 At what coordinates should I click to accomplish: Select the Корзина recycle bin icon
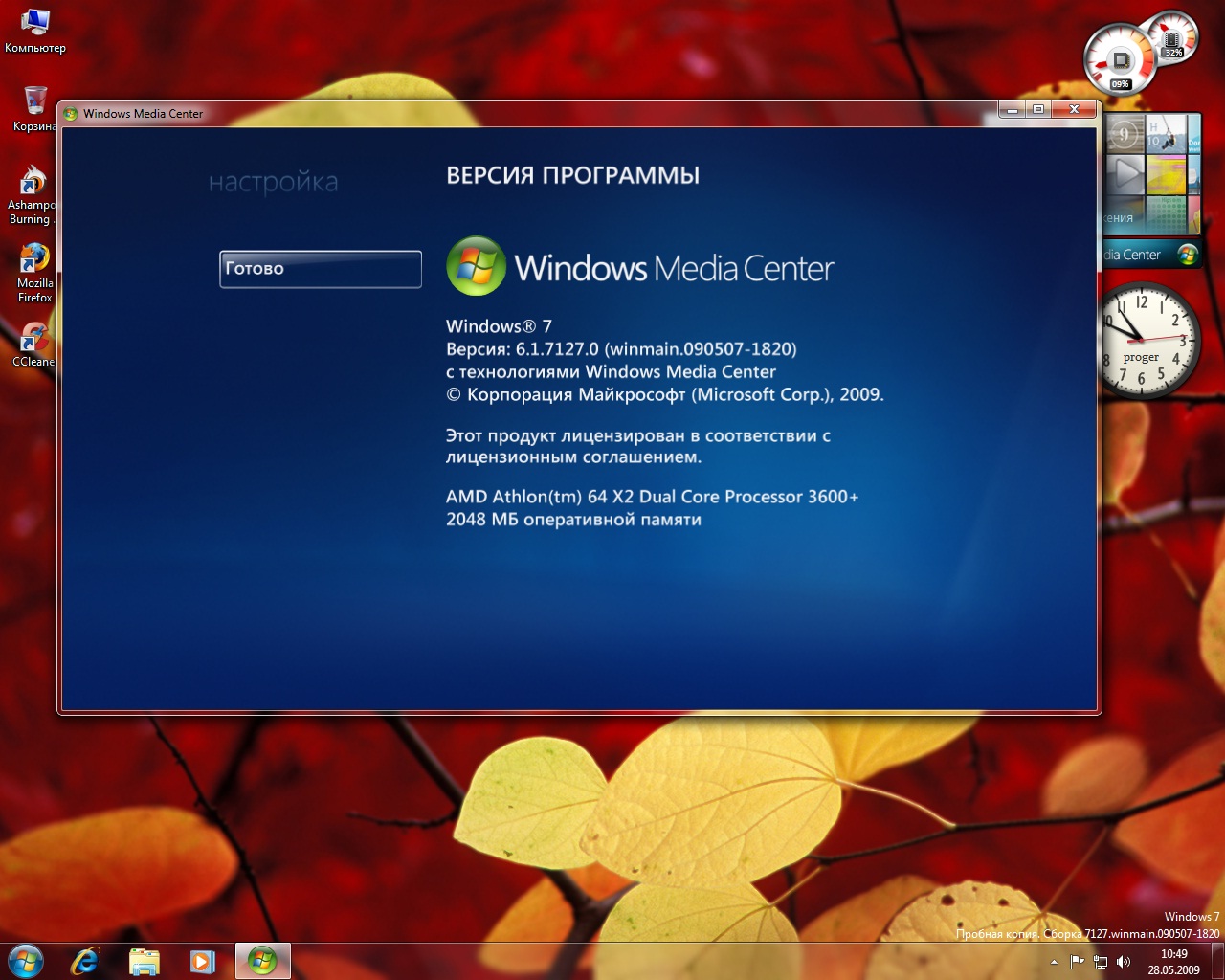click(34, 108)
